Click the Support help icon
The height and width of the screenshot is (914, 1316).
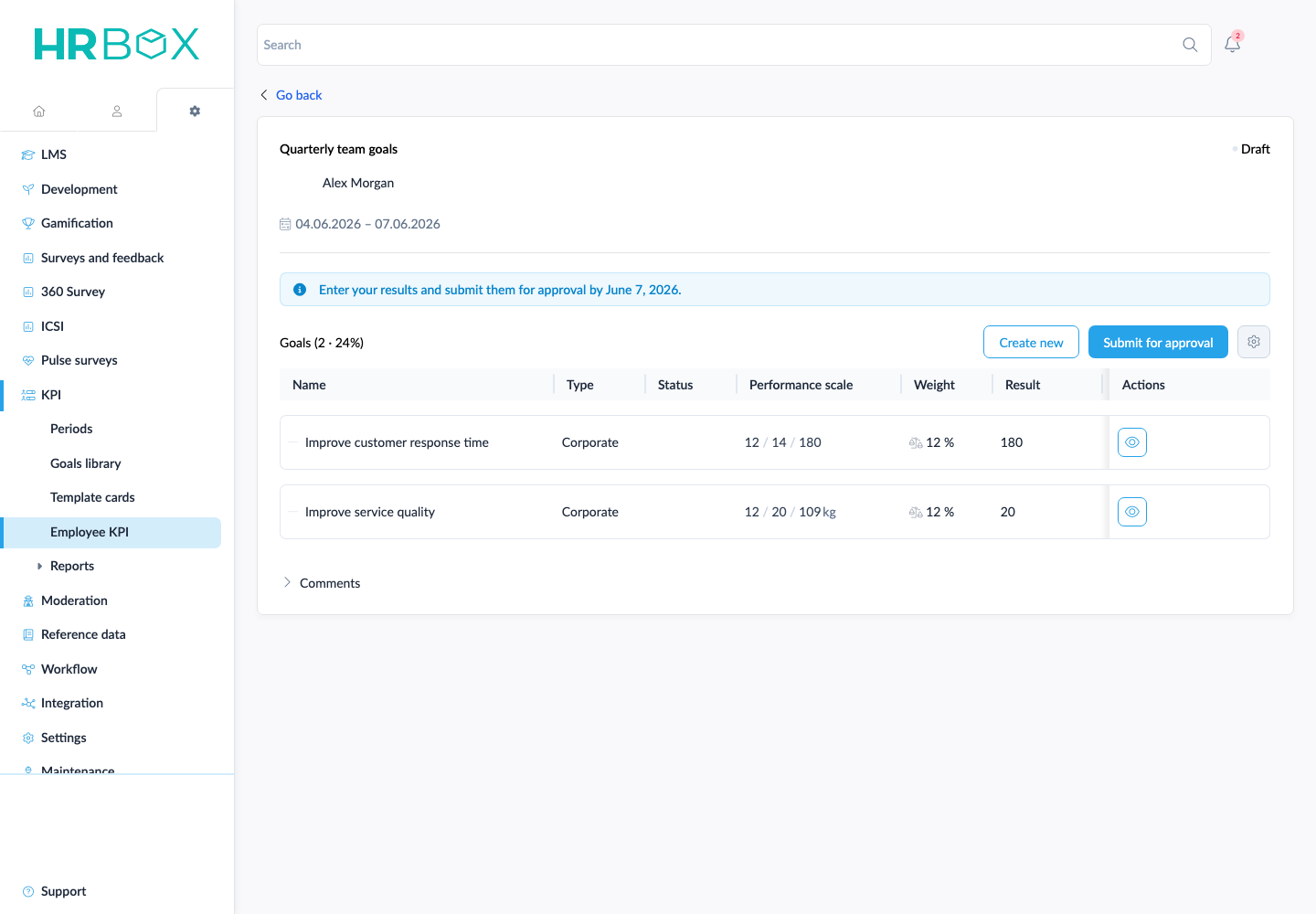pos(28,891)
